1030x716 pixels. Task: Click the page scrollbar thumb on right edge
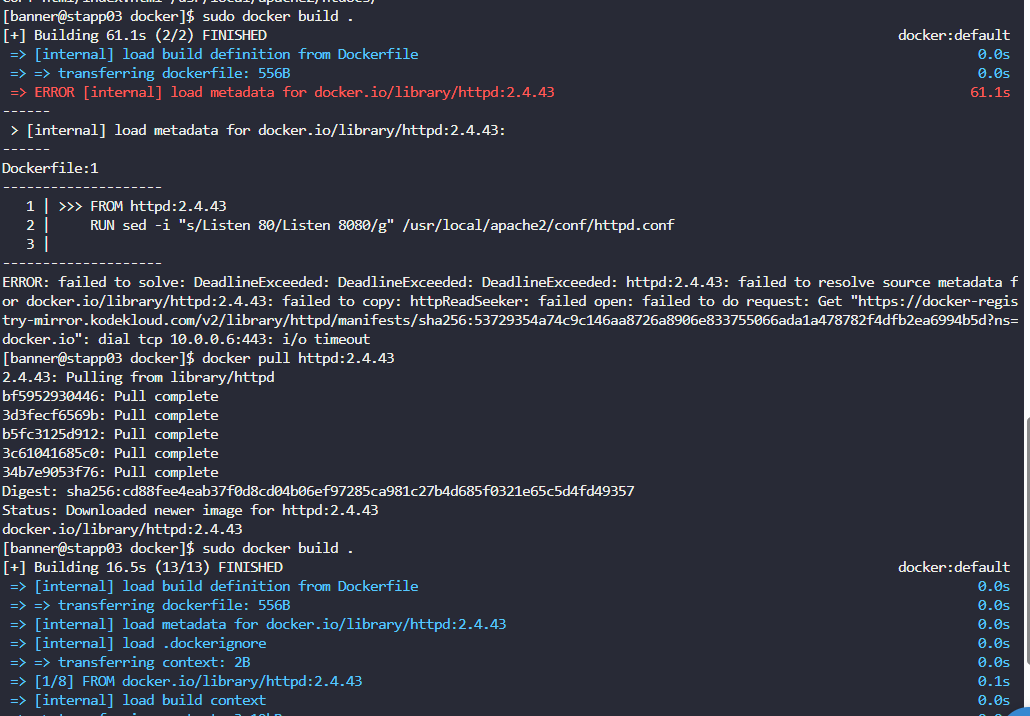click(1027, 543)
